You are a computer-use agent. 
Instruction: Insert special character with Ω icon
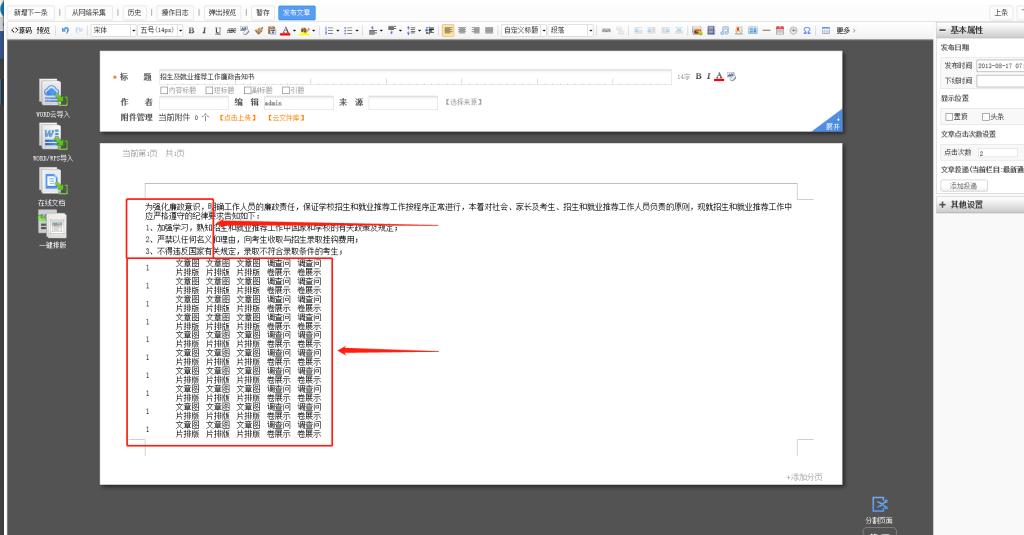coord(806,31)
